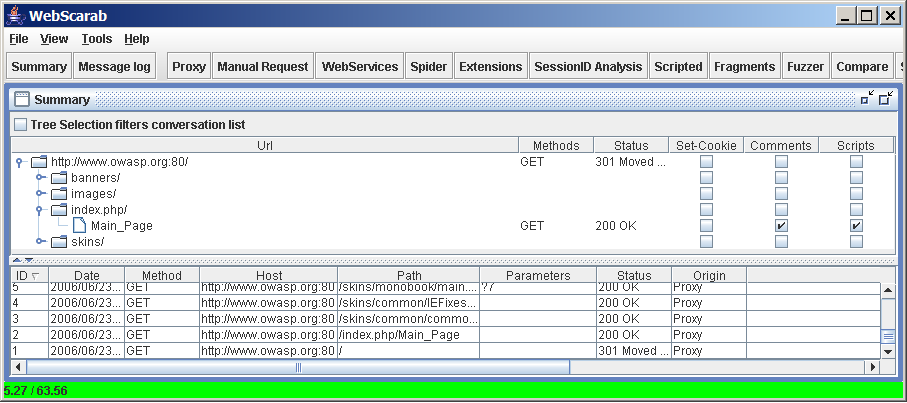This screenshot has width=907, height=403.
Task: Toggle Scripts checkbox for skins row
Action: click(x=857, y=241)
